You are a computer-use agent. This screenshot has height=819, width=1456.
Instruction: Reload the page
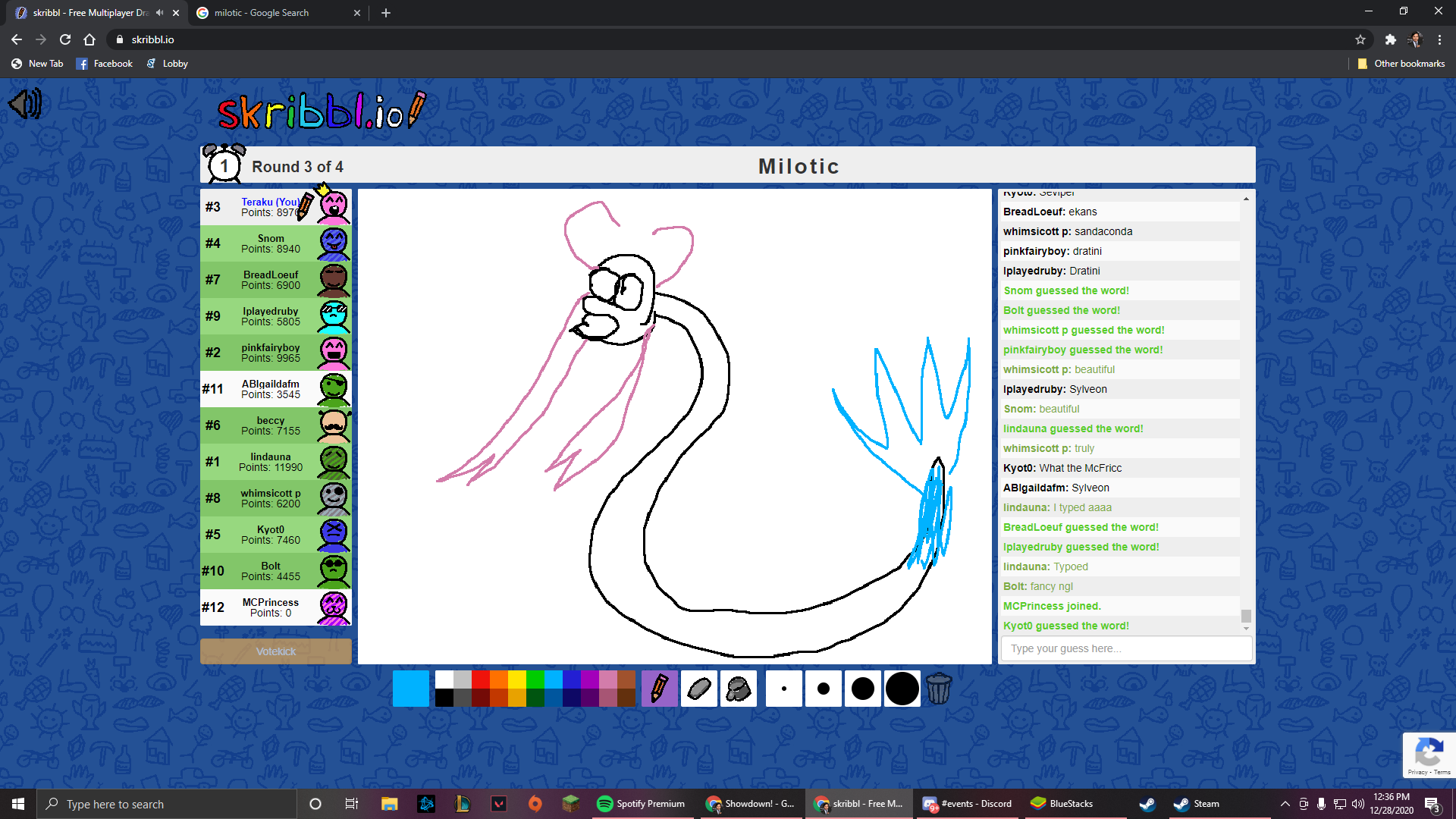tap(65, 39)
